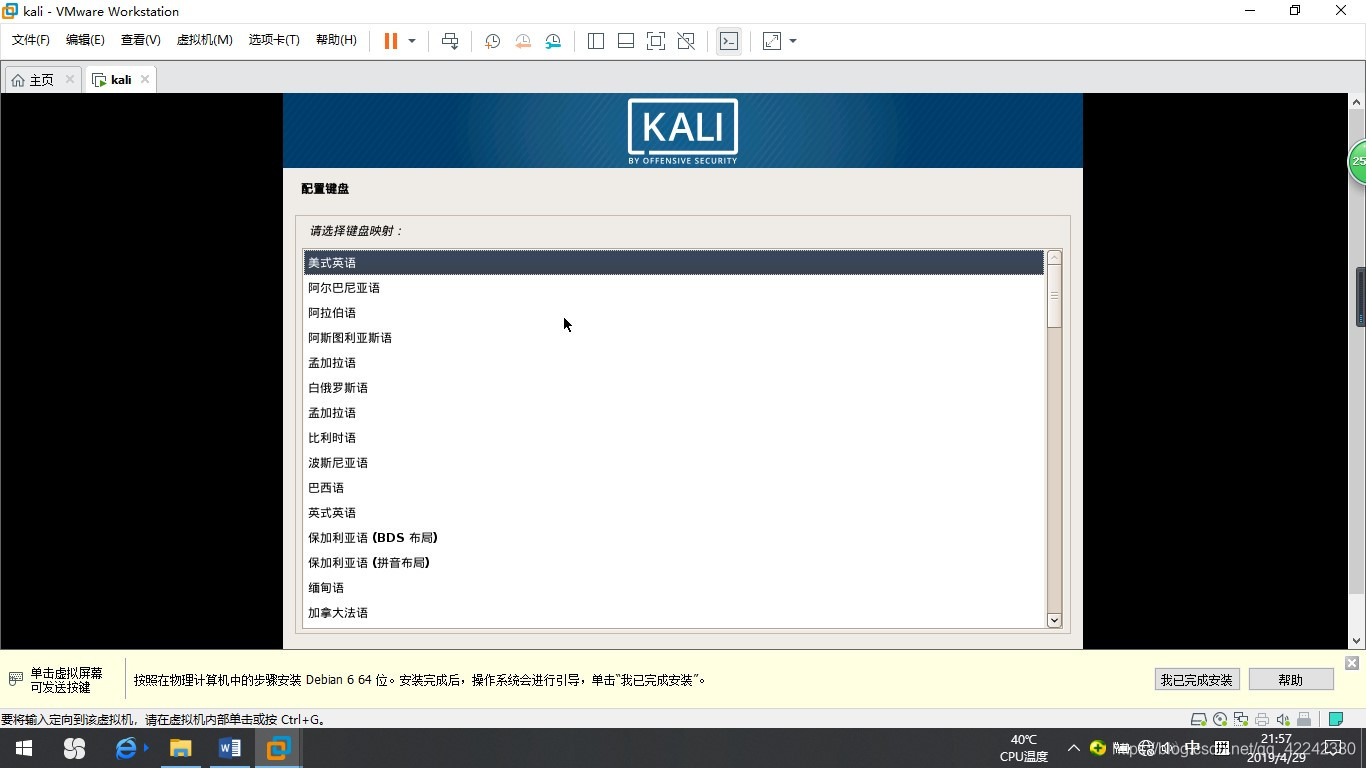Toggle Unity mode icon
This screenshot has width=1366, height=768.
686,41
